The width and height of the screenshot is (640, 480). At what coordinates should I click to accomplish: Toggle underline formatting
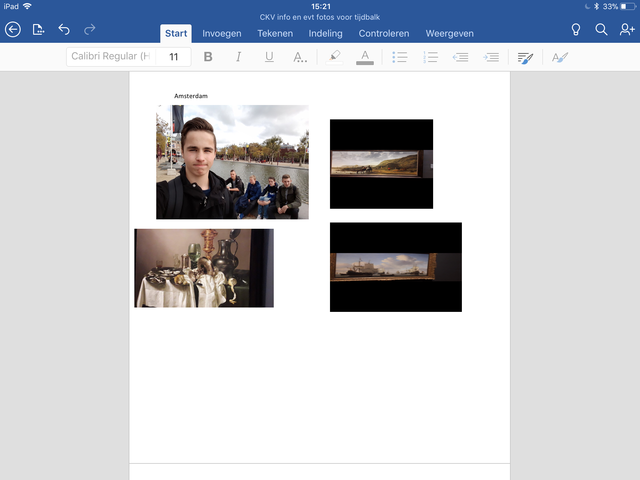tap(269, 57)
